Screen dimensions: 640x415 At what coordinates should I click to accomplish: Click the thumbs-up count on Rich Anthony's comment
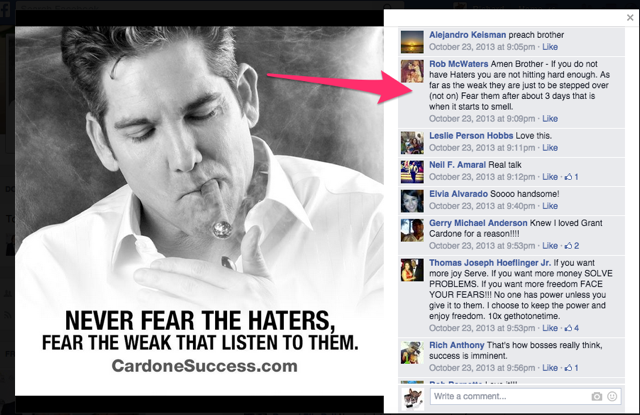[x=571, y=368]
